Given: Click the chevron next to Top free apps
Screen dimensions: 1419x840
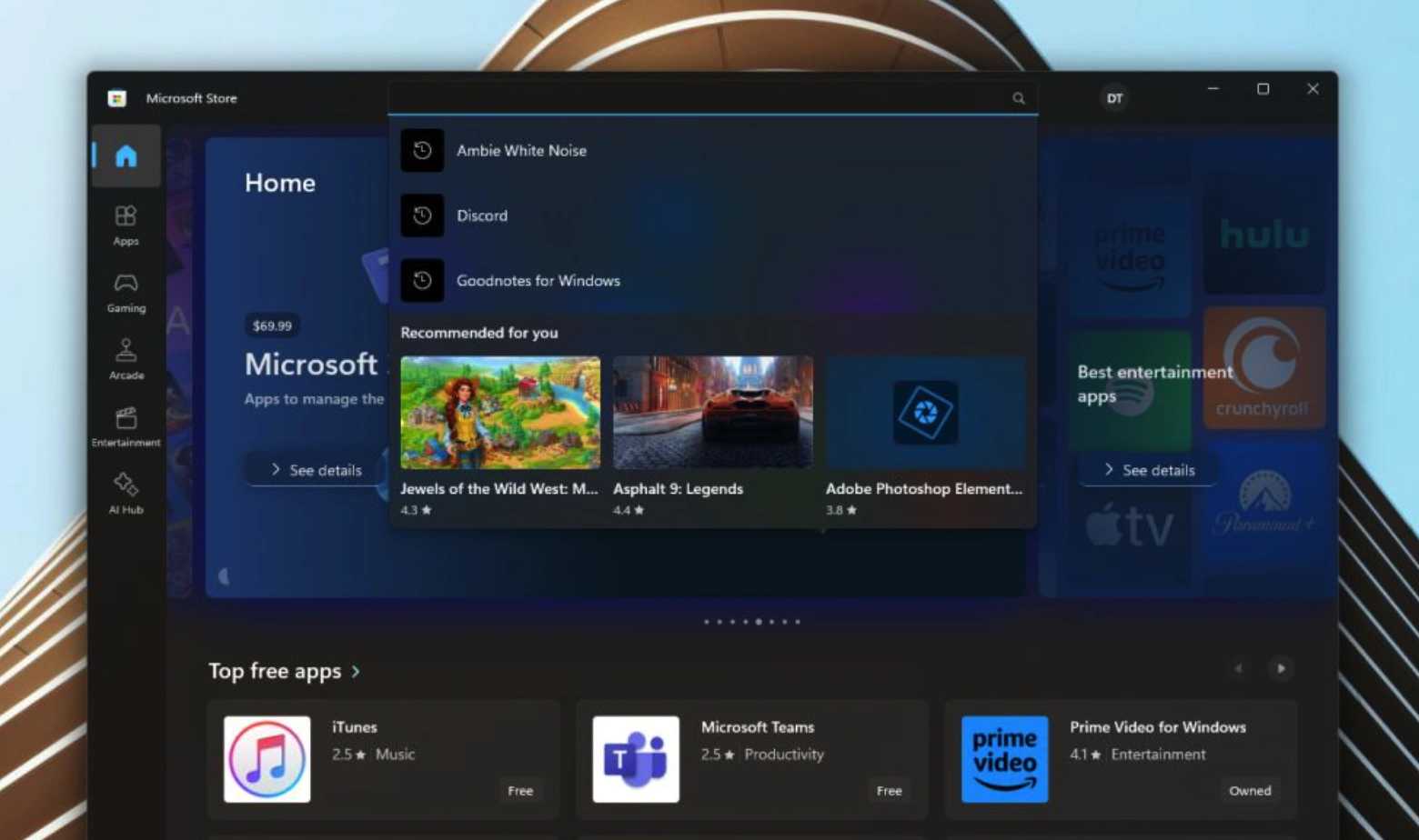Looking at the screenshot, I should [356, 672].
